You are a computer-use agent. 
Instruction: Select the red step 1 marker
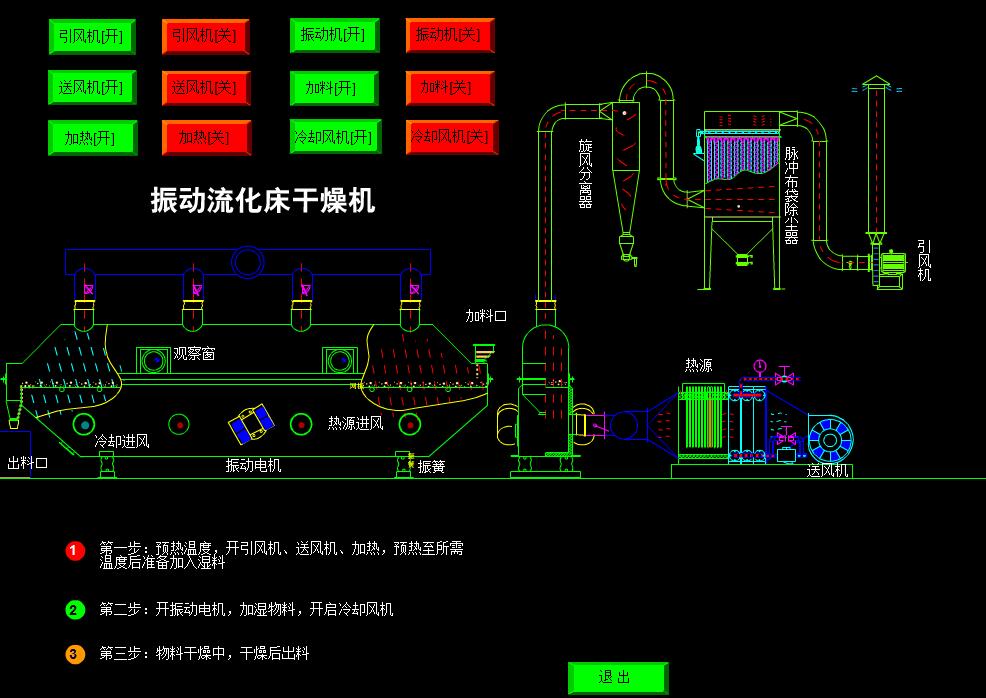(75, 551)
